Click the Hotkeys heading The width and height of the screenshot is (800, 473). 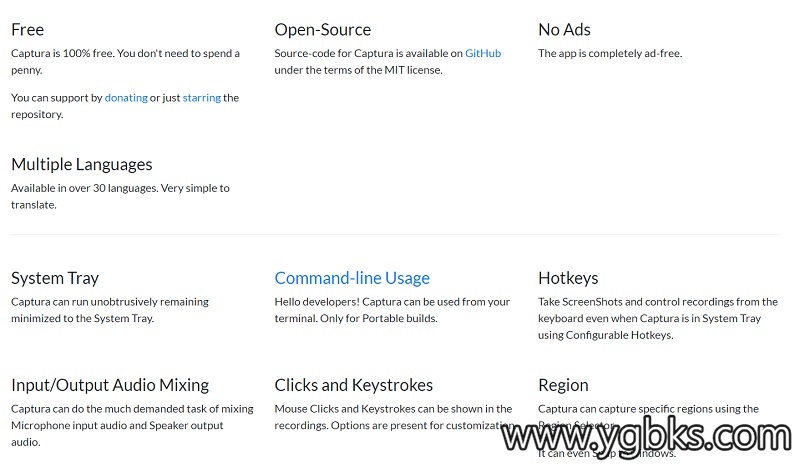coord(568,278)
